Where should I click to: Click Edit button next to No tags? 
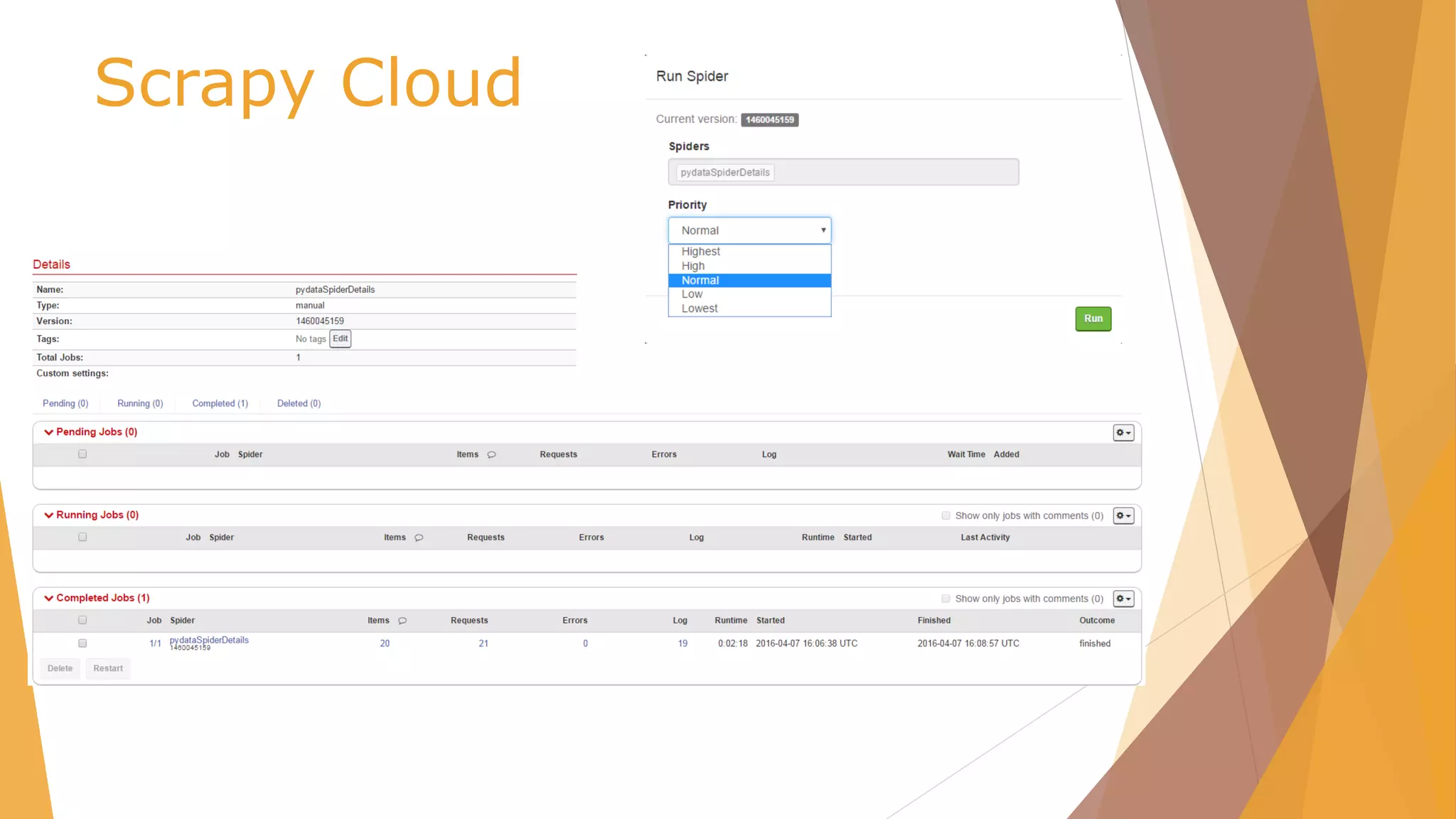coord(340,339)
